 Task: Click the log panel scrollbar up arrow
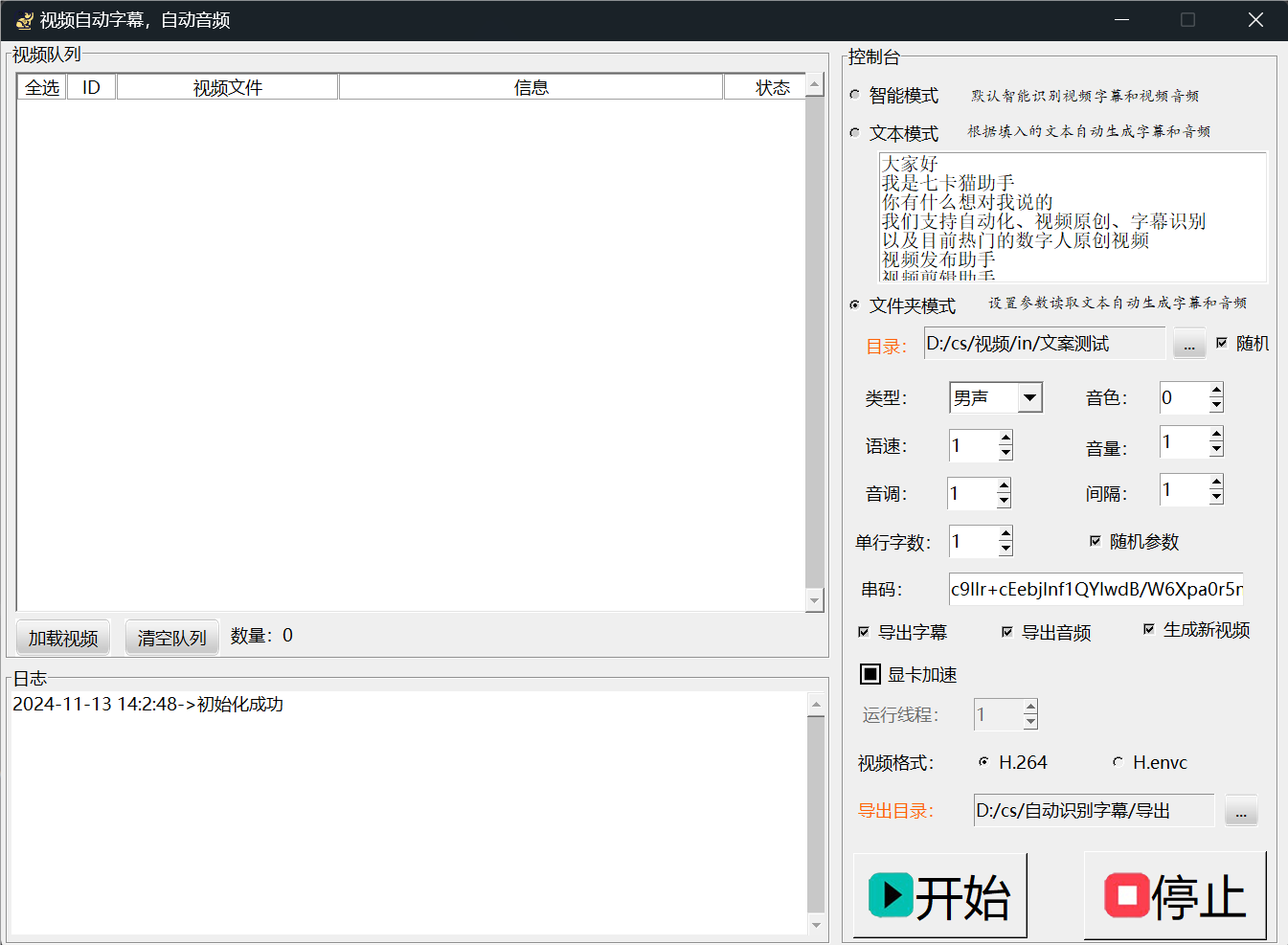tap(816, 705)
